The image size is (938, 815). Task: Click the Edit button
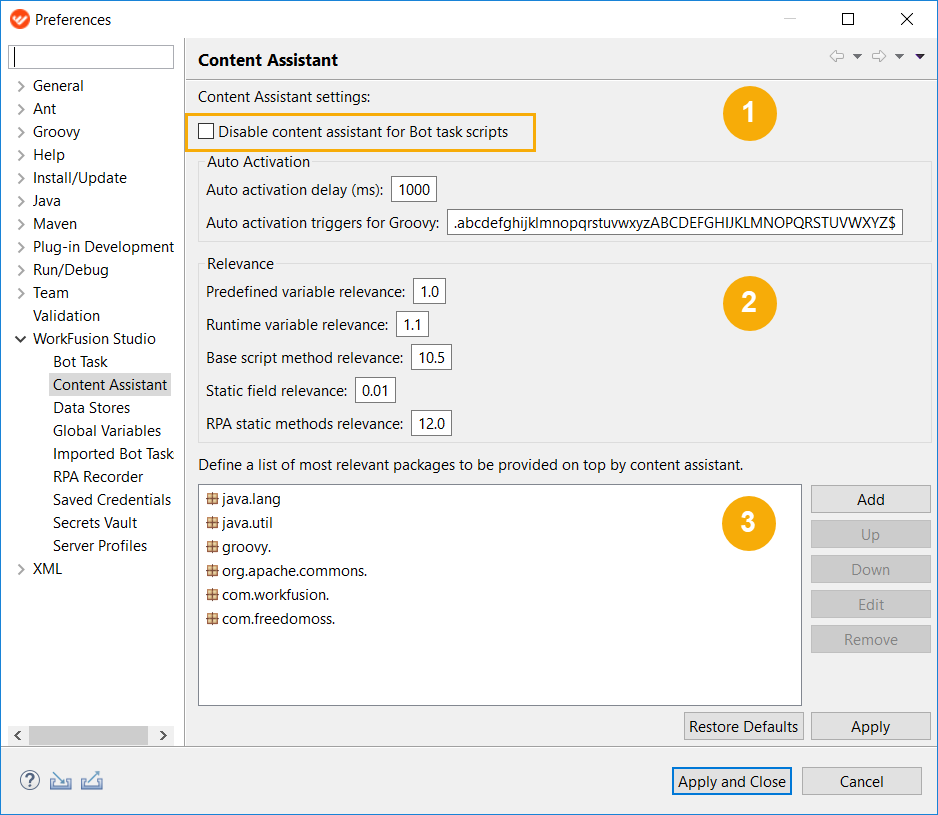870,604
